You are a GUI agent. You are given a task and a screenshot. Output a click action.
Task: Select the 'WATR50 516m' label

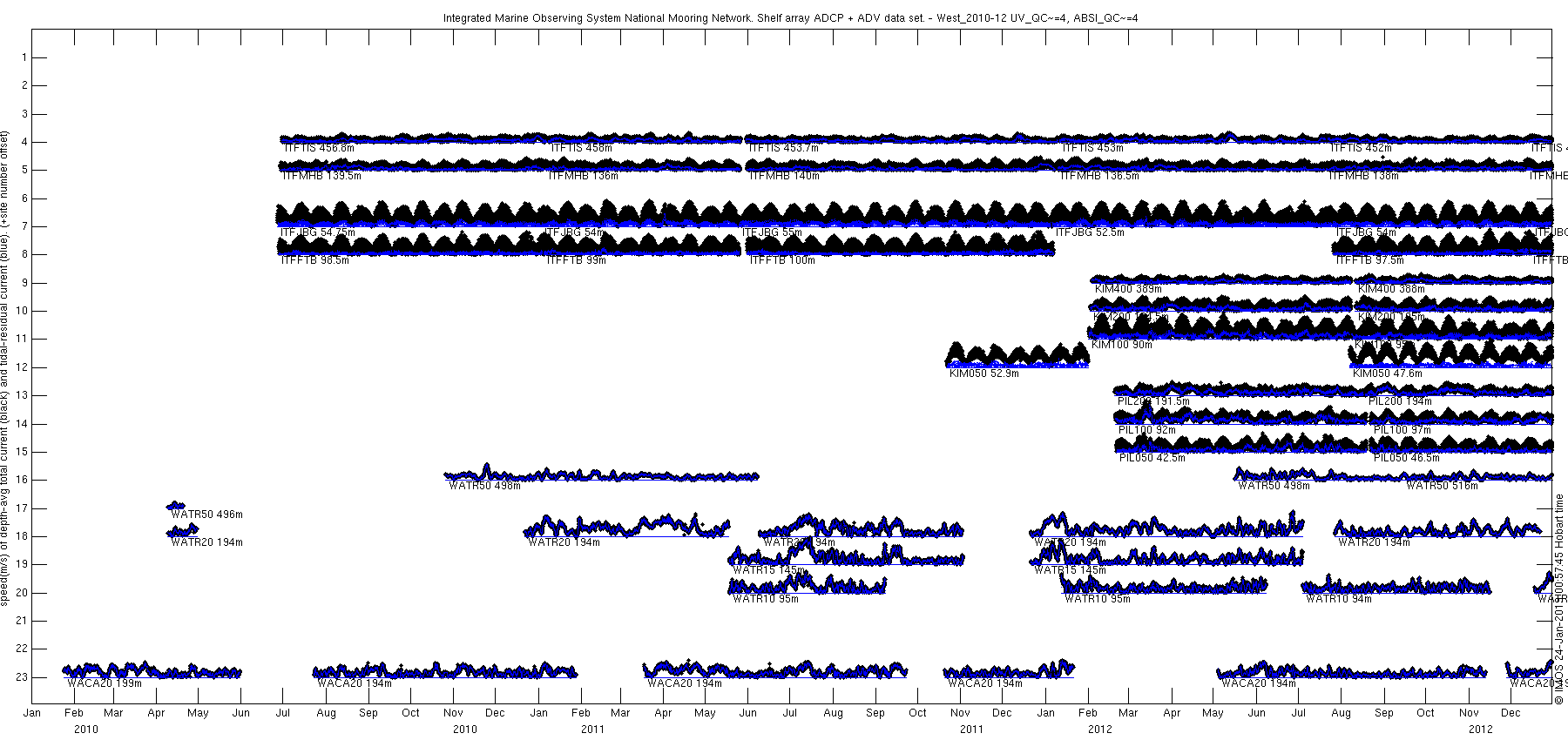[1443, 486]
